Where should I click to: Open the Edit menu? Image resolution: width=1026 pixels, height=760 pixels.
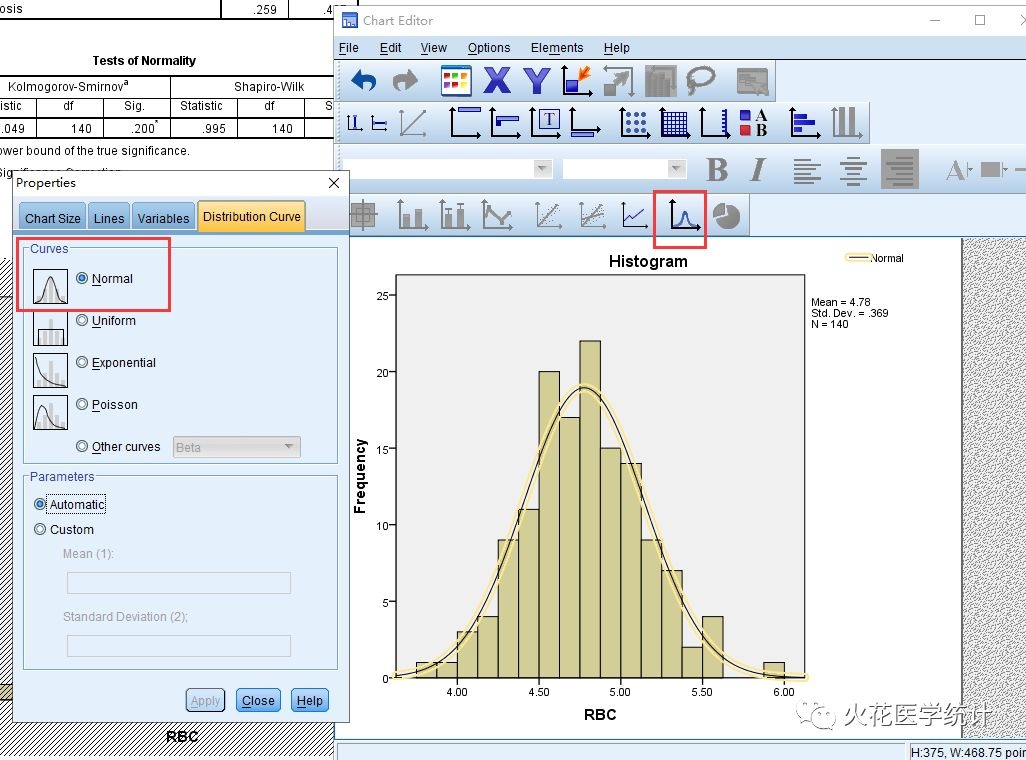(391, 48)
